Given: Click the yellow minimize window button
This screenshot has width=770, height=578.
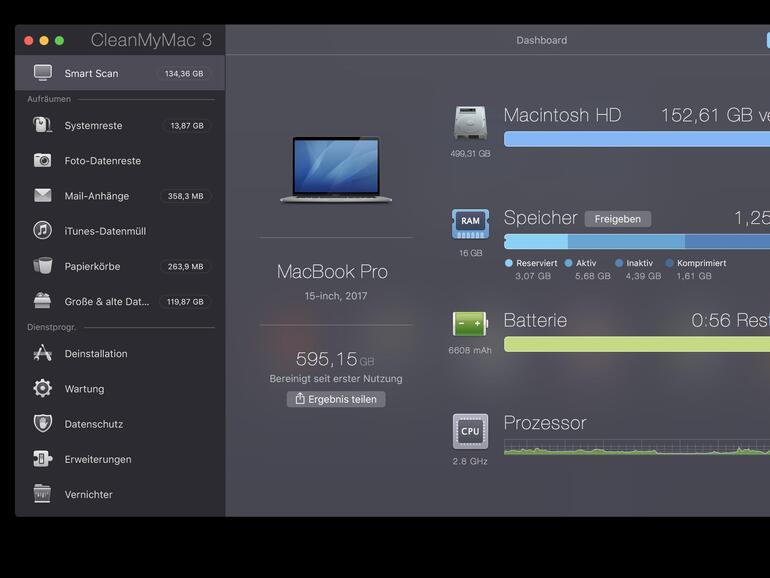Looking at the screenshot, I should pyautogui.click(x=44, y=41).
